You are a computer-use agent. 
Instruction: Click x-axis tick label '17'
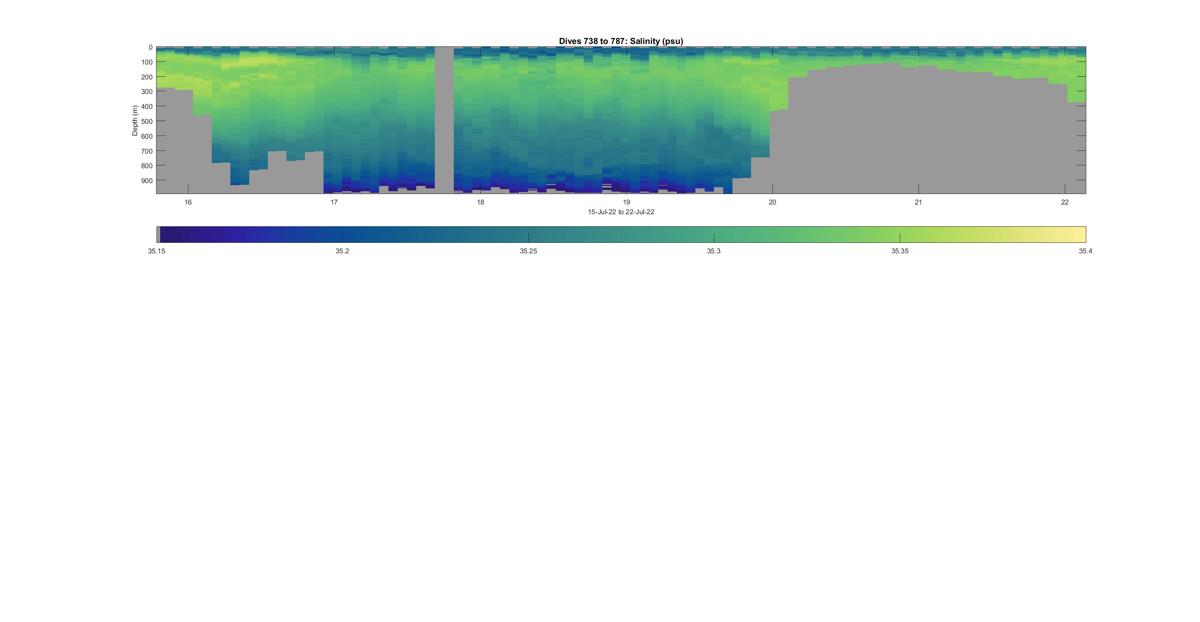(334, 202)
